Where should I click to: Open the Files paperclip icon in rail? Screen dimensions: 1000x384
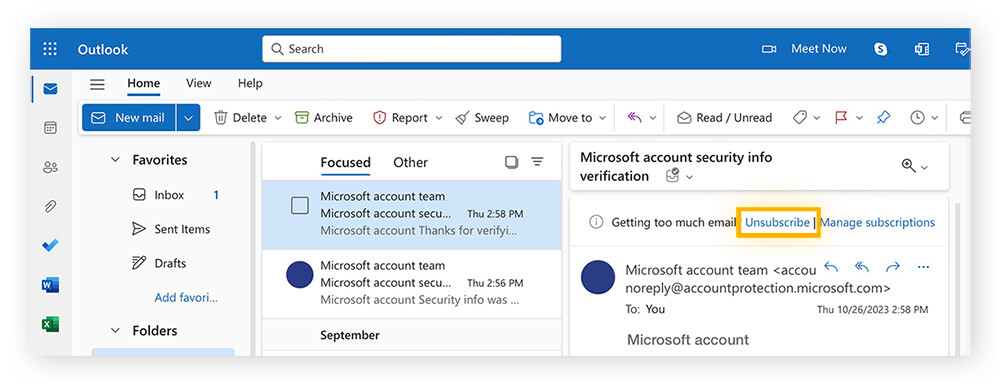coord(50,206)
